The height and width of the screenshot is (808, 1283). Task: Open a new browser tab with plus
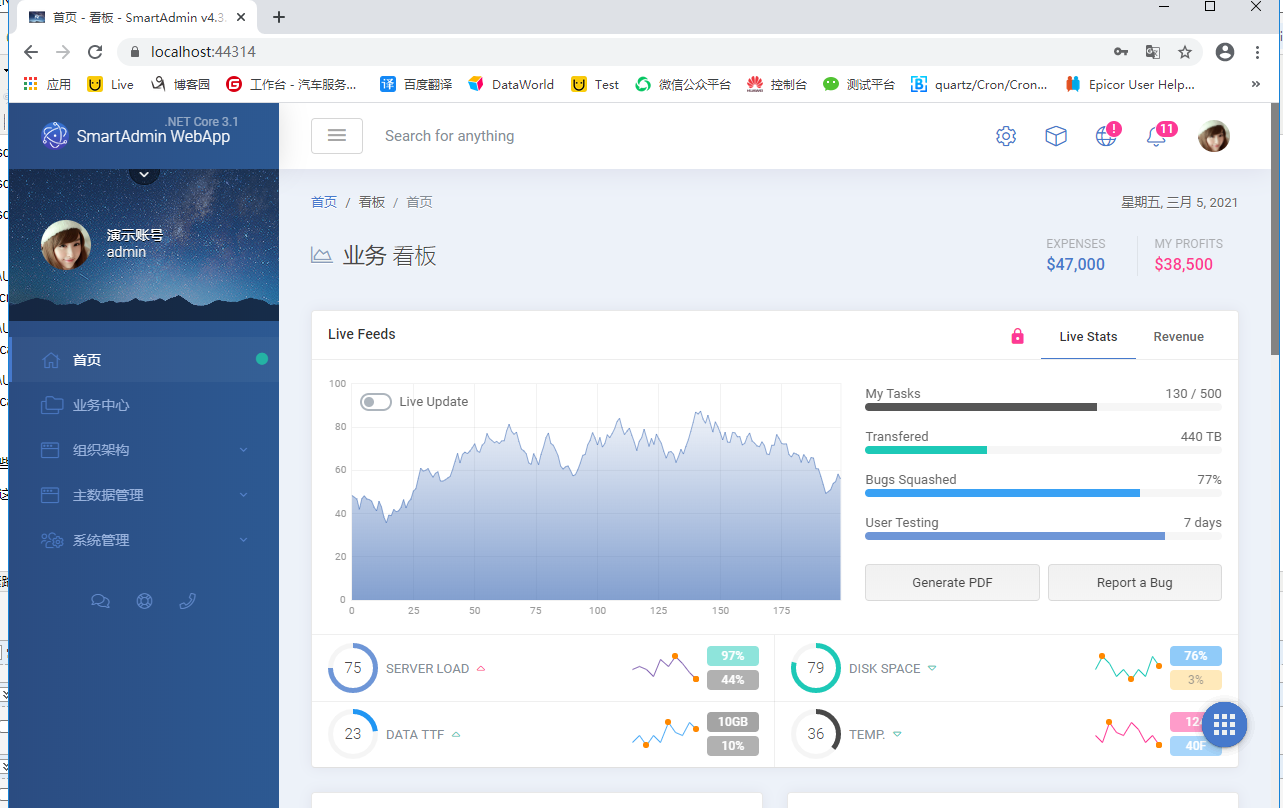tap(279, 17)
